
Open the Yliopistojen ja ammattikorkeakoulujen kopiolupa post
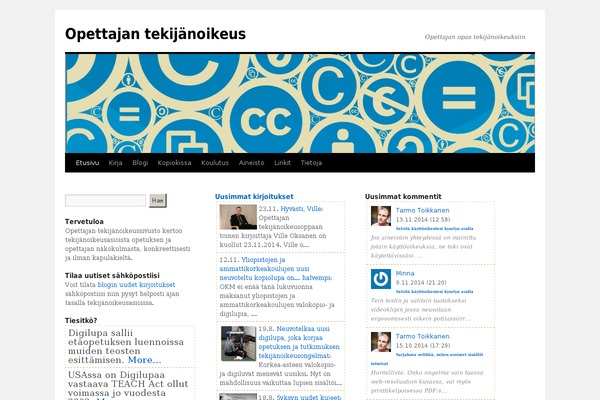pos(276,269)
